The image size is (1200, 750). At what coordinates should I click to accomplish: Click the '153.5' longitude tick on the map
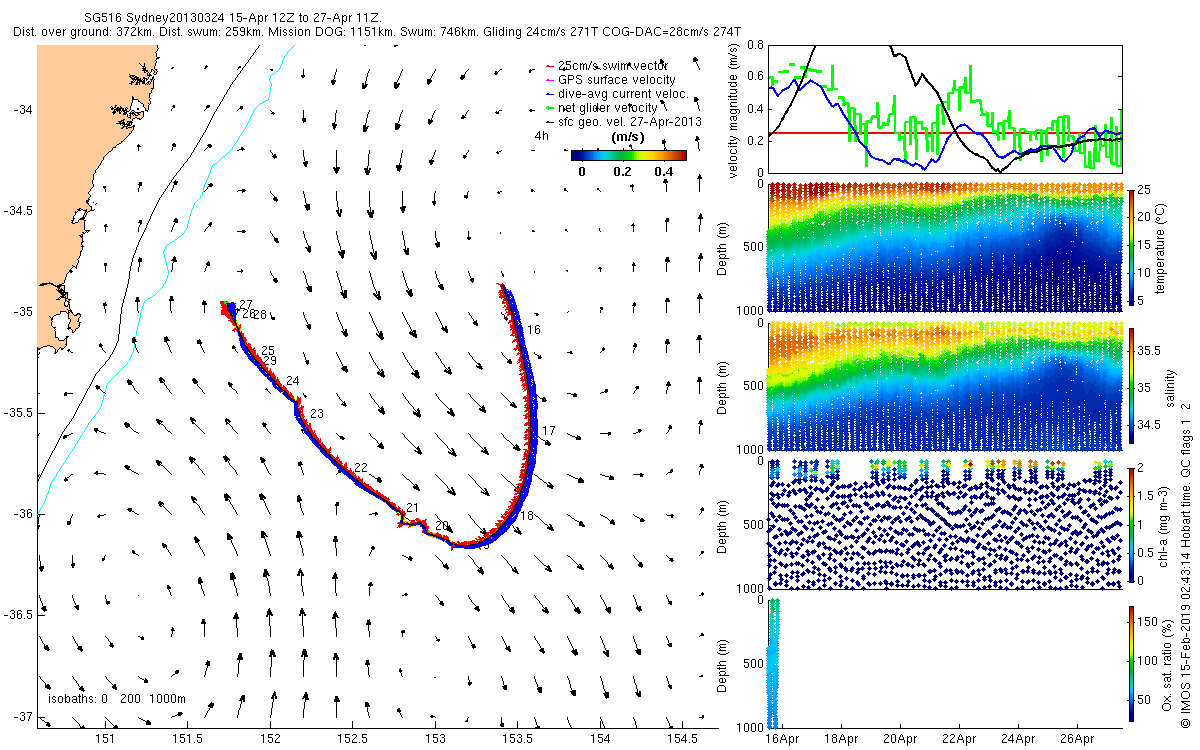tap(517, 739)
